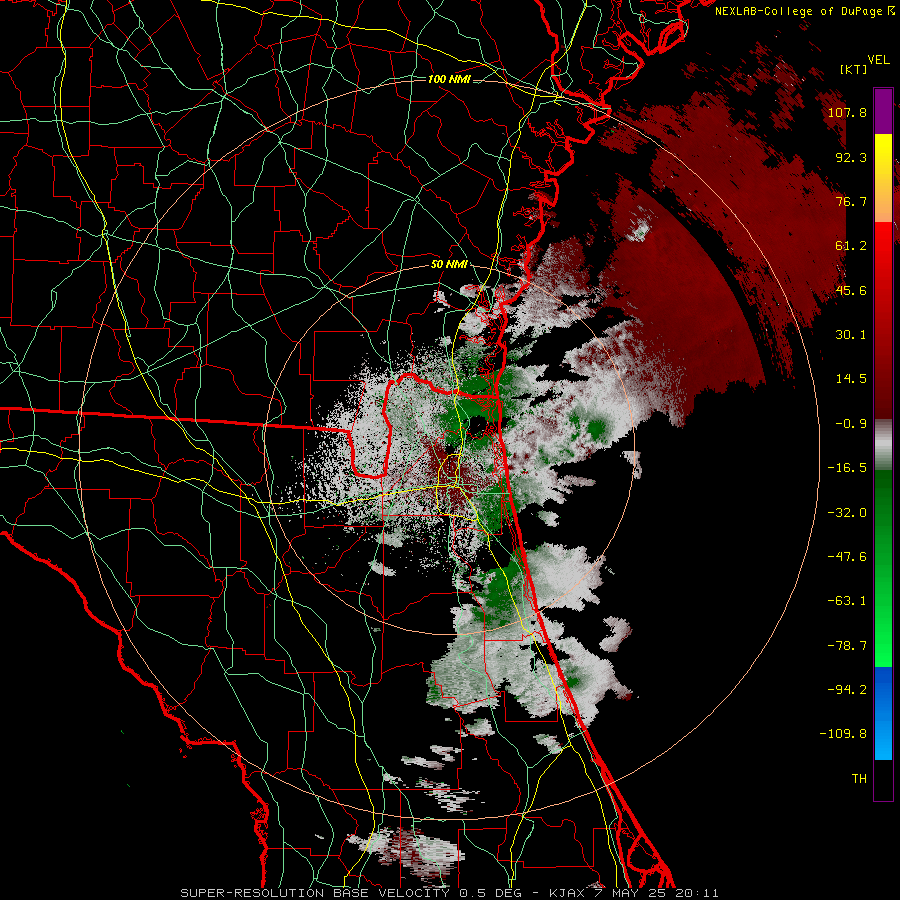Click the VEL legend title
The image size is (900, 900).
click(878, 60)
